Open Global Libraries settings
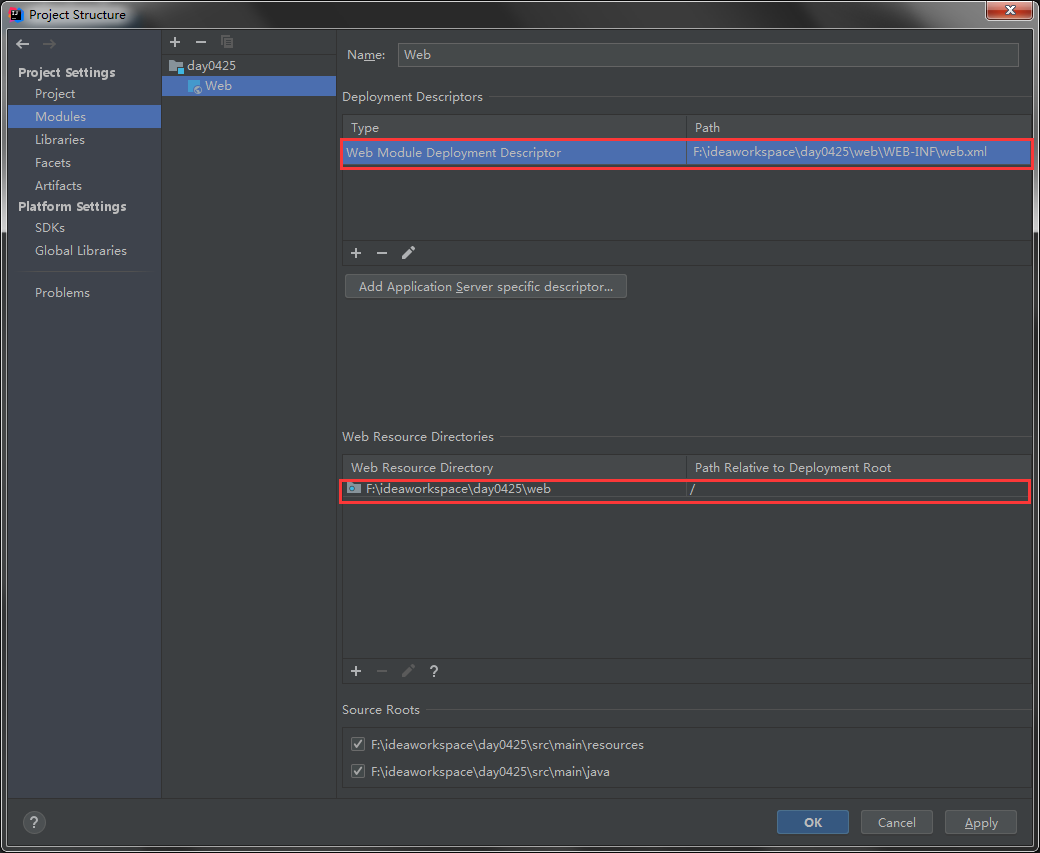Image resolution: width=1040 pixels, height=853 pixels. click(81, 251)
